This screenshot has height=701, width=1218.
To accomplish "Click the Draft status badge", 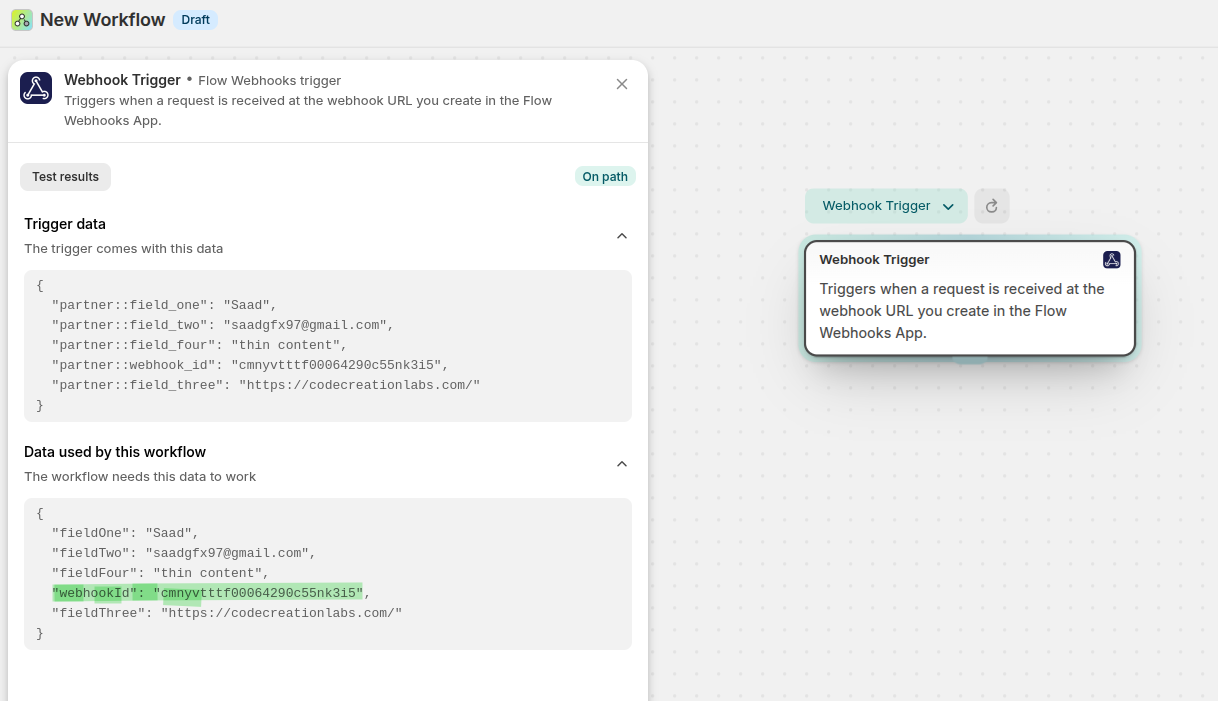I will point(195,20).
